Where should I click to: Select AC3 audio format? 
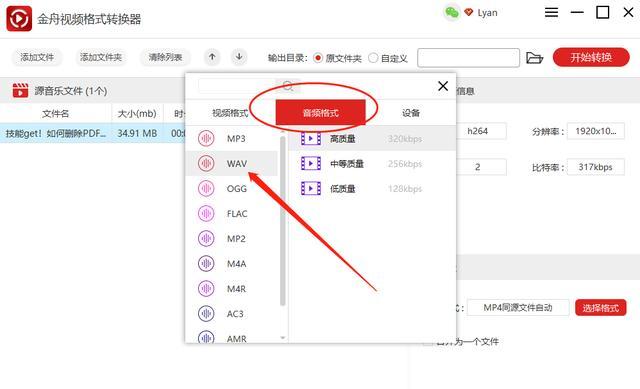coord(231,313)
